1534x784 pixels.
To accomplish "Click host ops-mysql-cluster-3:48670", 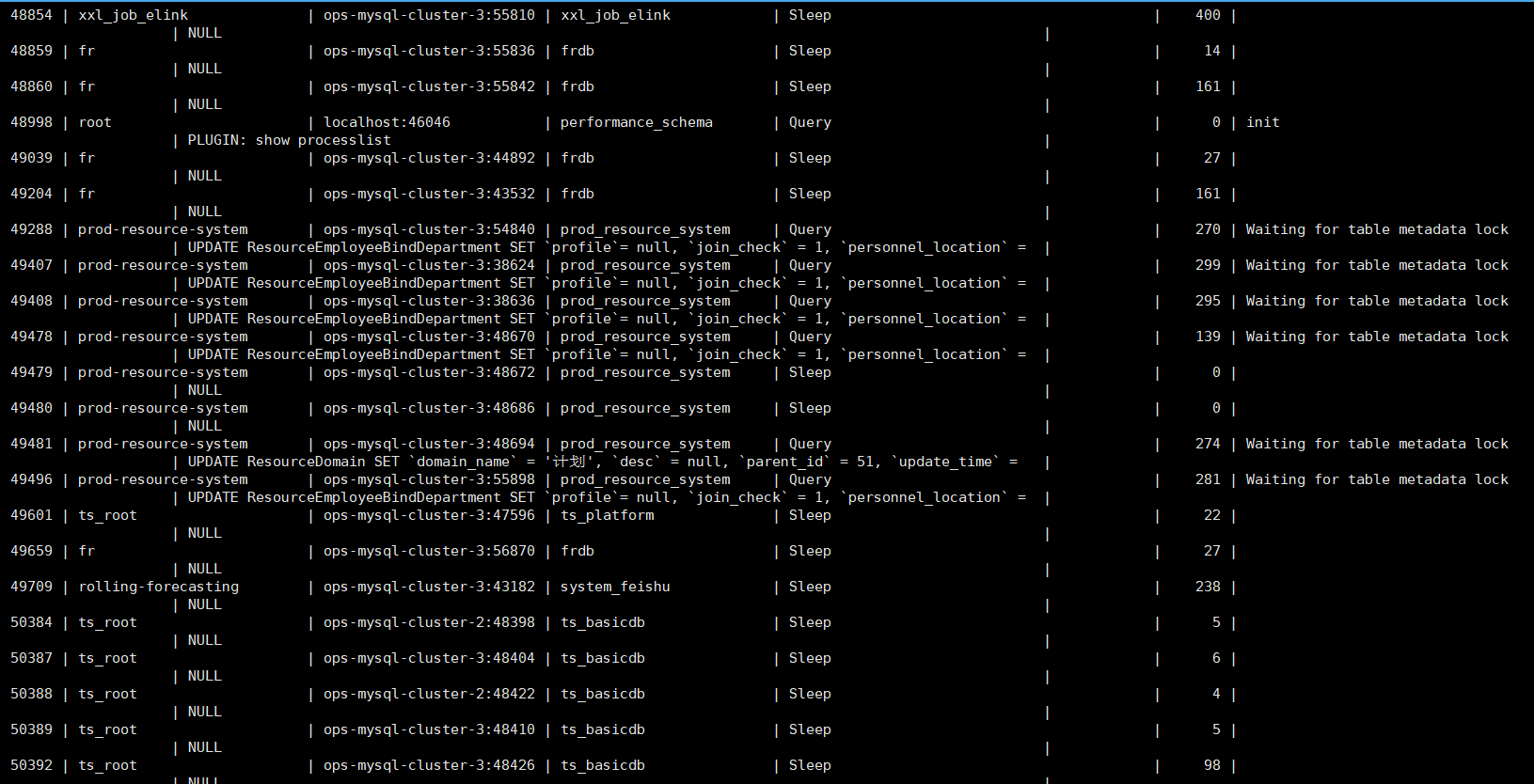I will click(x=429, y=337).
